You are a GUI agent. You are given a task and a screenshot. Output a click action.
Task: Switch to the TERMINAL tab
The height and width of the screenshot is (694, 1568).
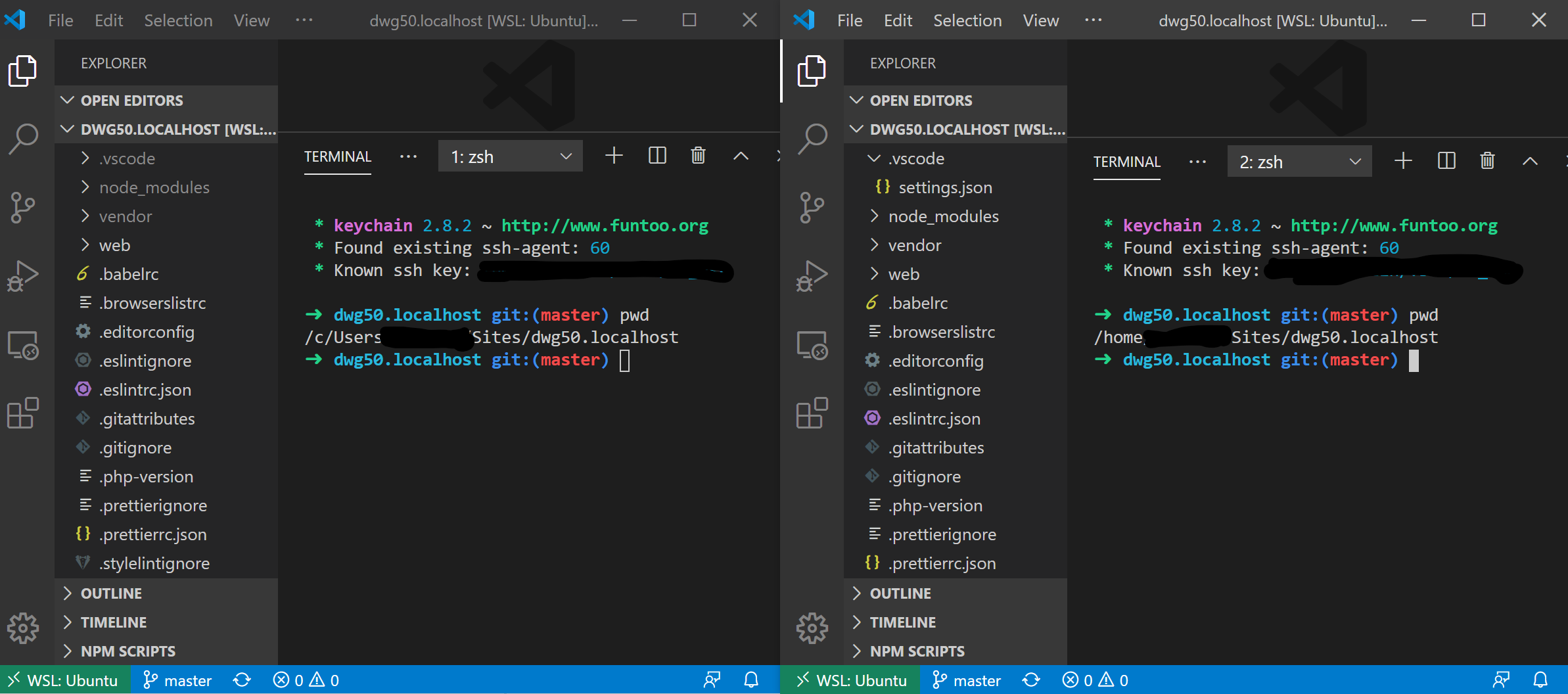[x=337, y=156]
